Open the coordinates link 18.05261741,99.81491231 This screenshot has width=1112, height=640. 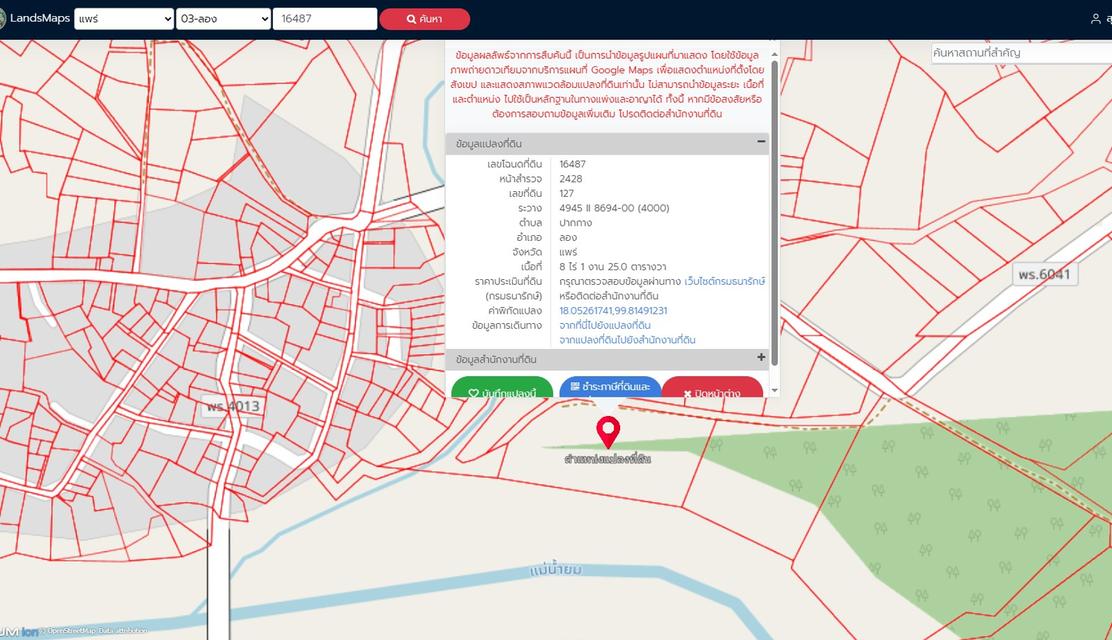pyautogui.click(x=613, y=311)
